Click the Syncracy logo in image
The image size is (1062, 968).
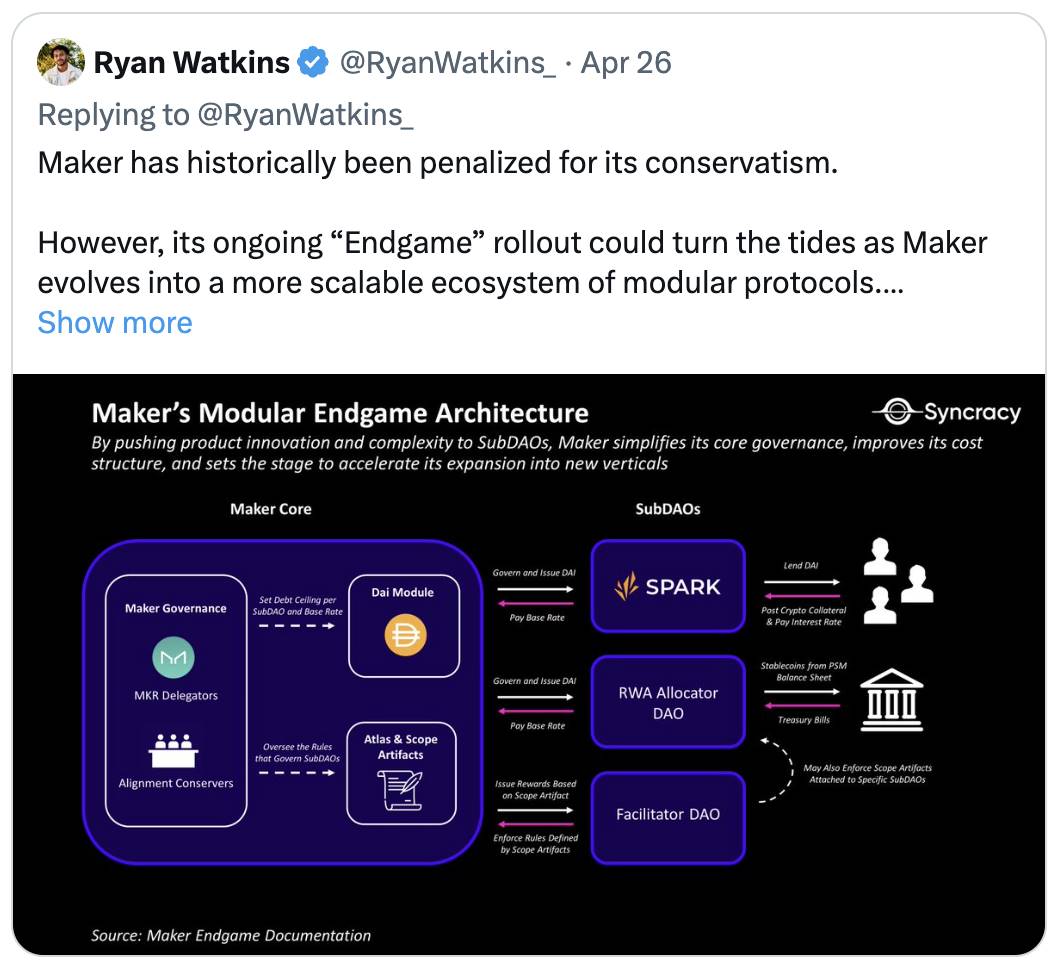946,412
